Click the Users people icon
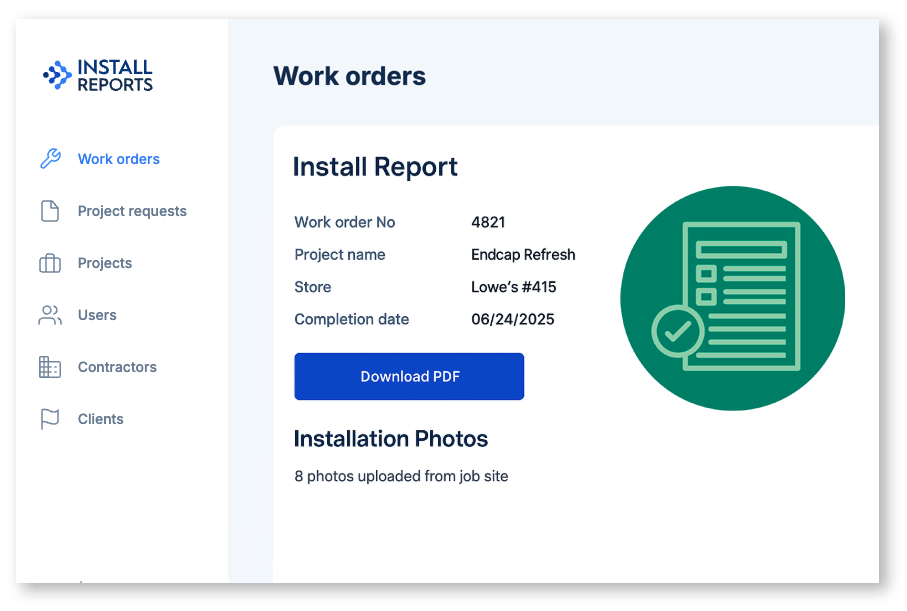This screenshot has width=907, height=611. click(x=50, y=314)
